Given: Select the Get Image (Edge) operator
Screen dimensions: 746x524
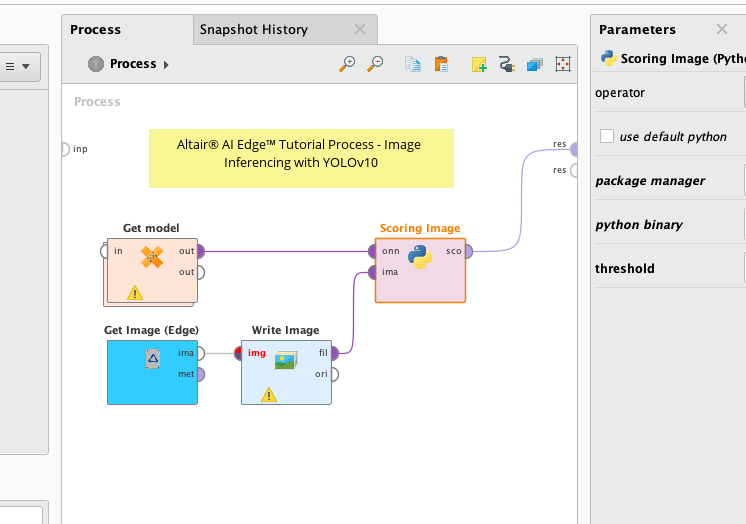Looking at the screenshot, I should [152, 372].
